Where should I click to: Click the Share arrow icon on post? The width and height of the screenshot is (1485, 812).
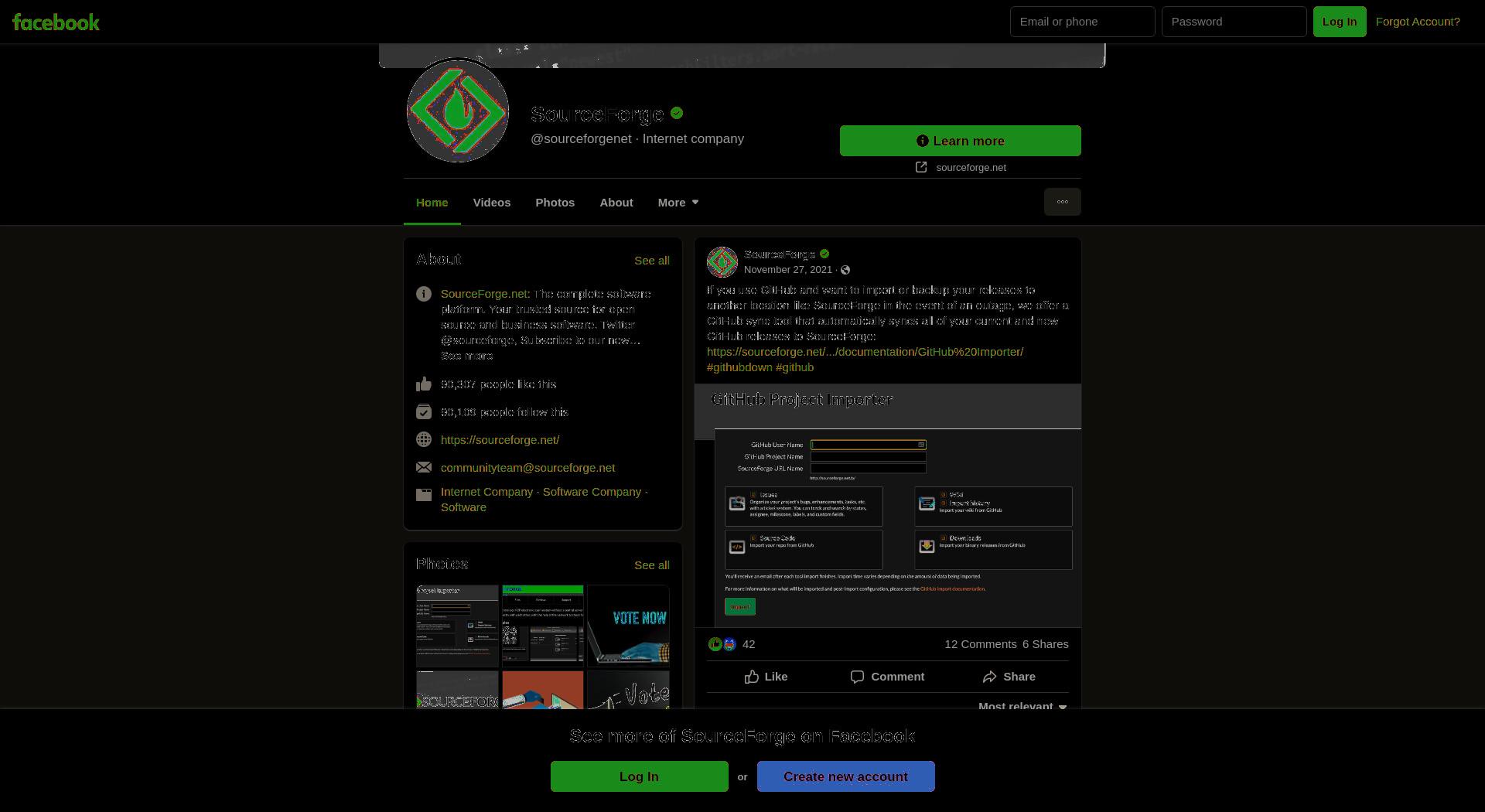989,677
